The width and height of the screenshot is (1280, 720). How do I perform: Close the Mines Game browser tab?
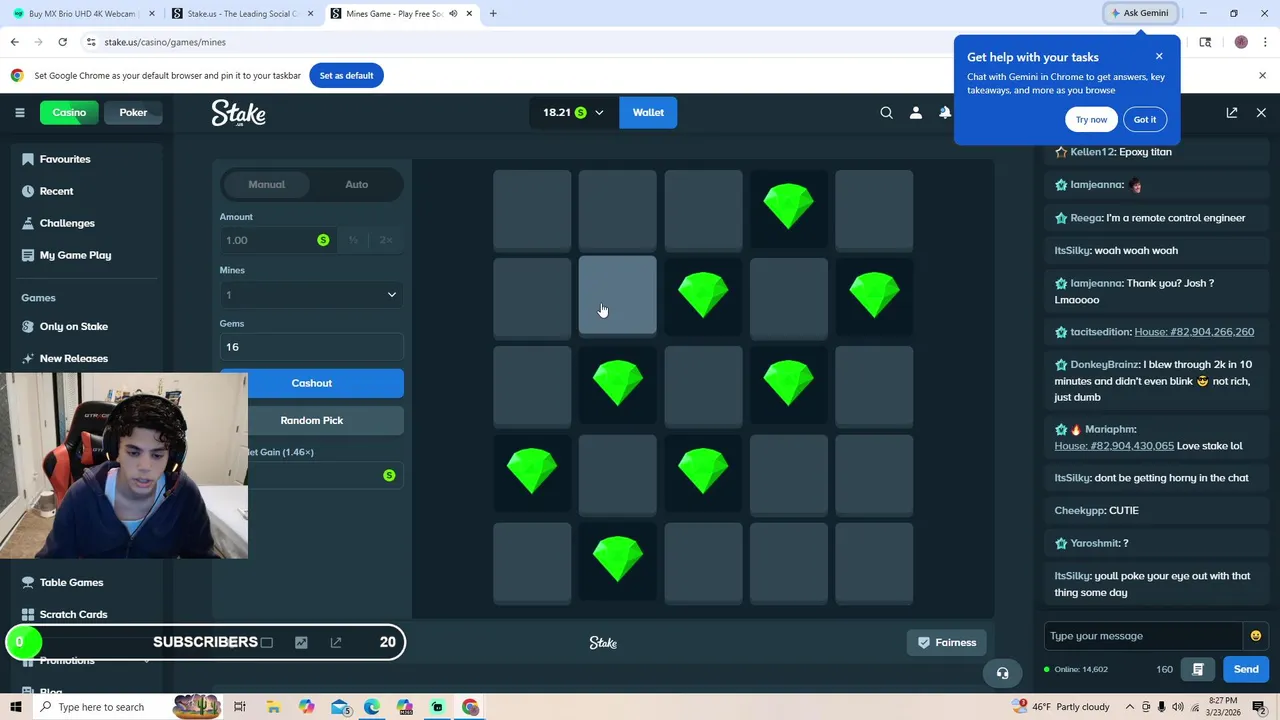[x=467, y=14]
